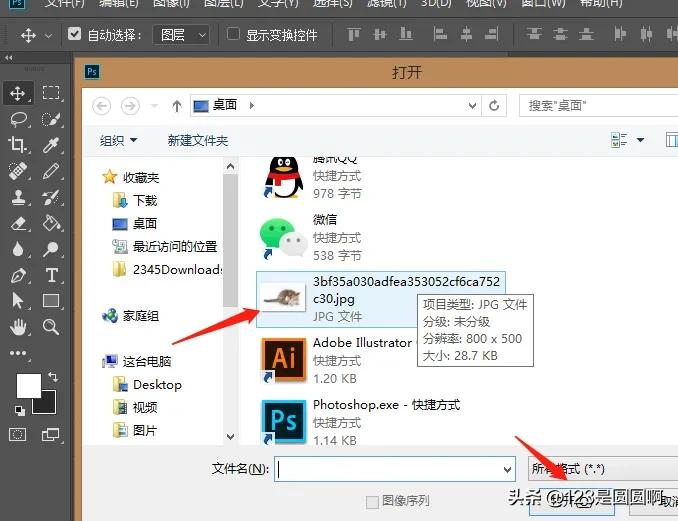Select the Hand tool
This screenshot has height=521, width=678.
18,327
